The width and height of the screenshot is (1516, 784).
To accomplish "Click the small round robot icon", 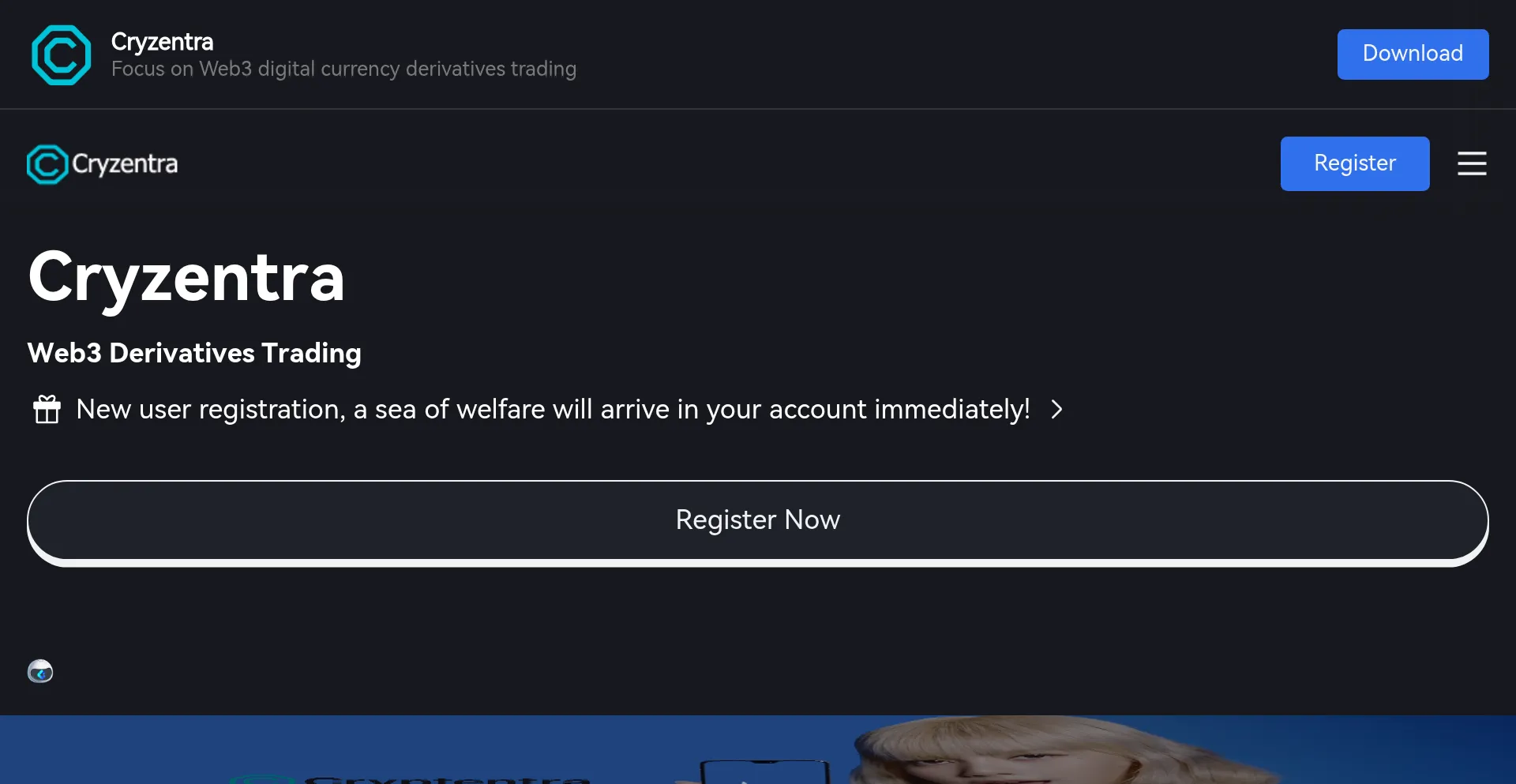I will 40,671.
